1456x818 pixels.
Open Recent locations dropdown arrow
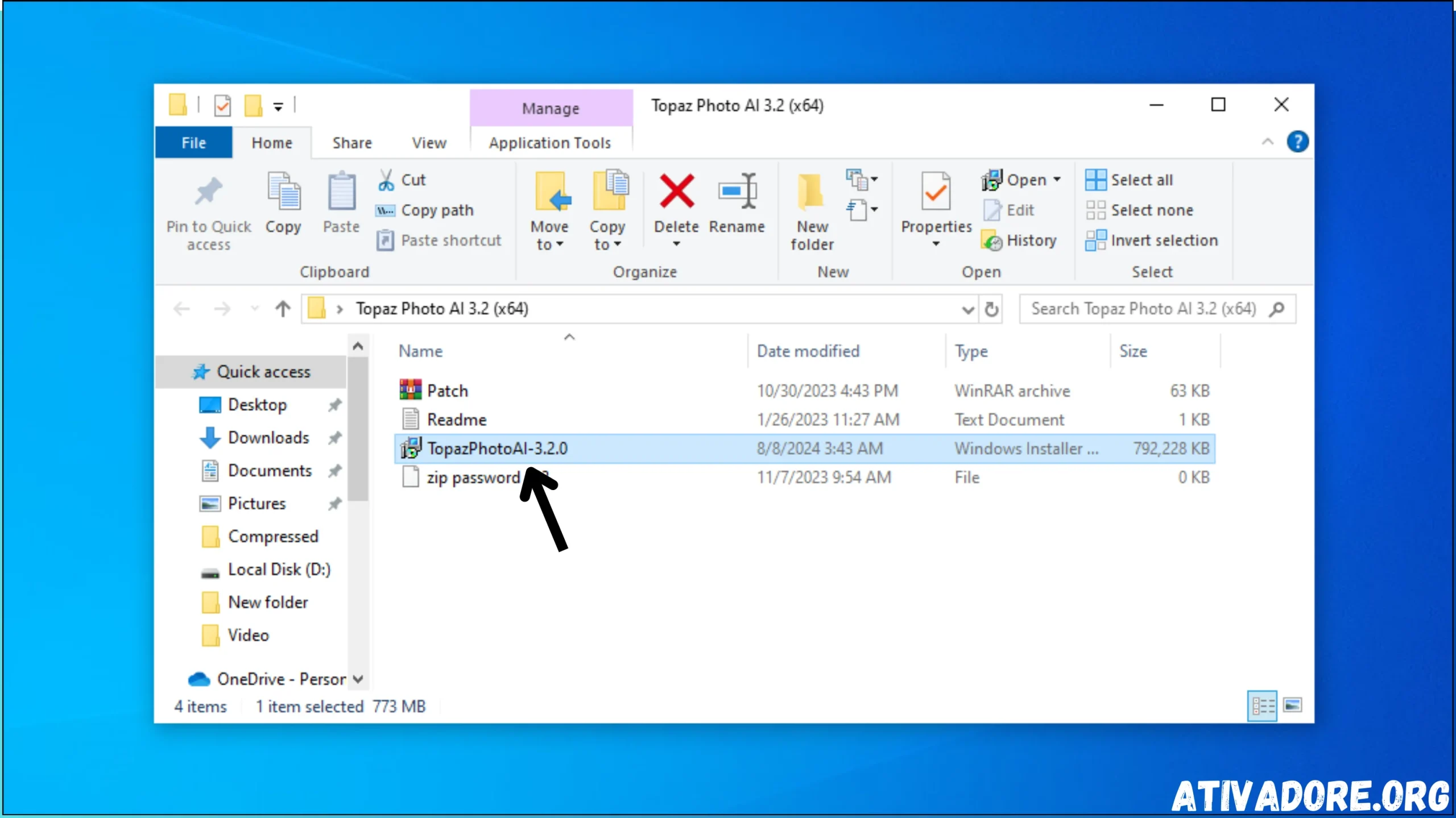[255, 309]
